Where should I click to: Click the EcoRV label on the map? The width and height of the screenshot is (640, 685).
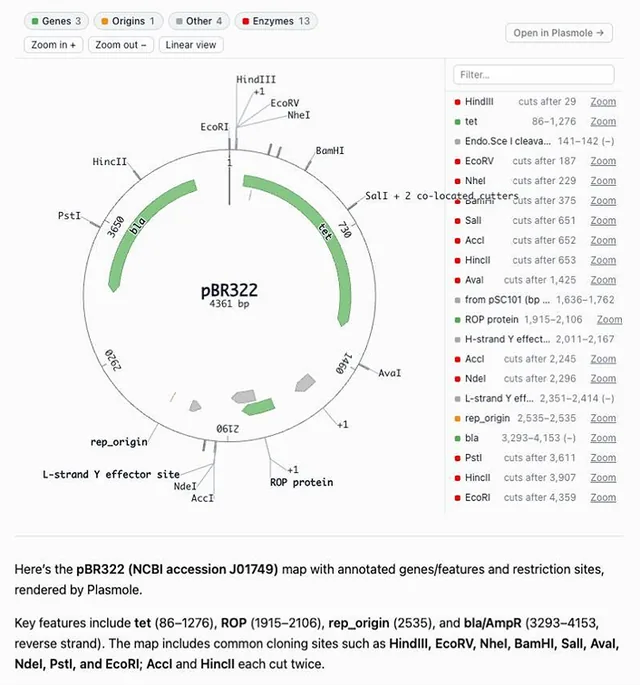click(285, 103)
